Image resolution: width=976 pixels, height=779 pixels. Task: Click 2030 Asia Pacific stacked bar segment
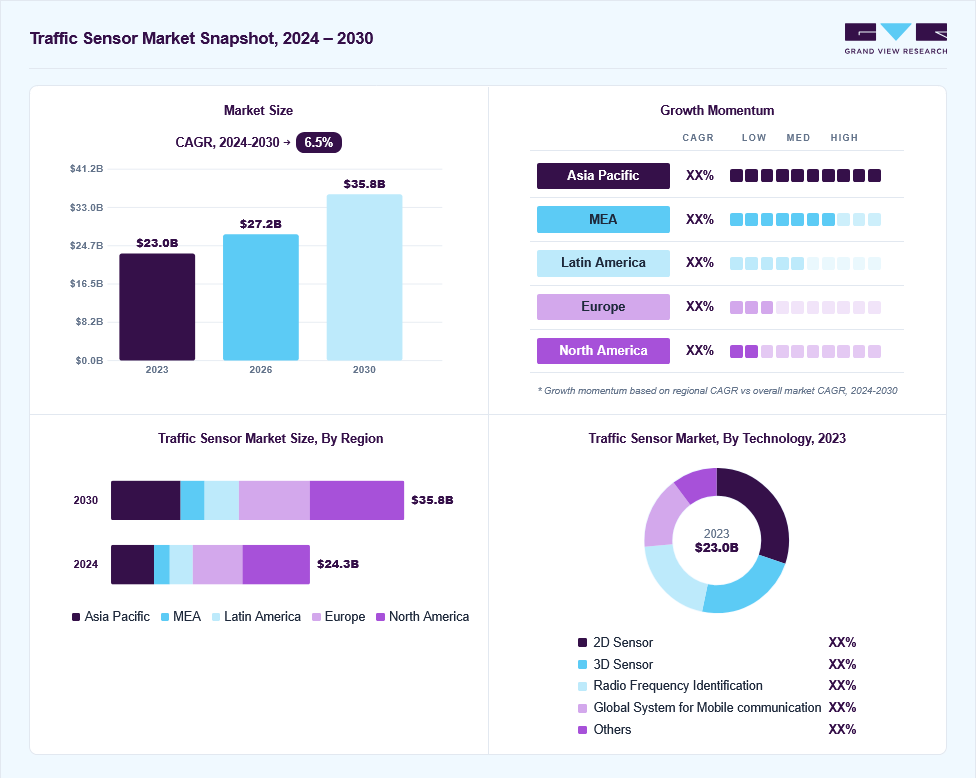[x=146, y=500]
